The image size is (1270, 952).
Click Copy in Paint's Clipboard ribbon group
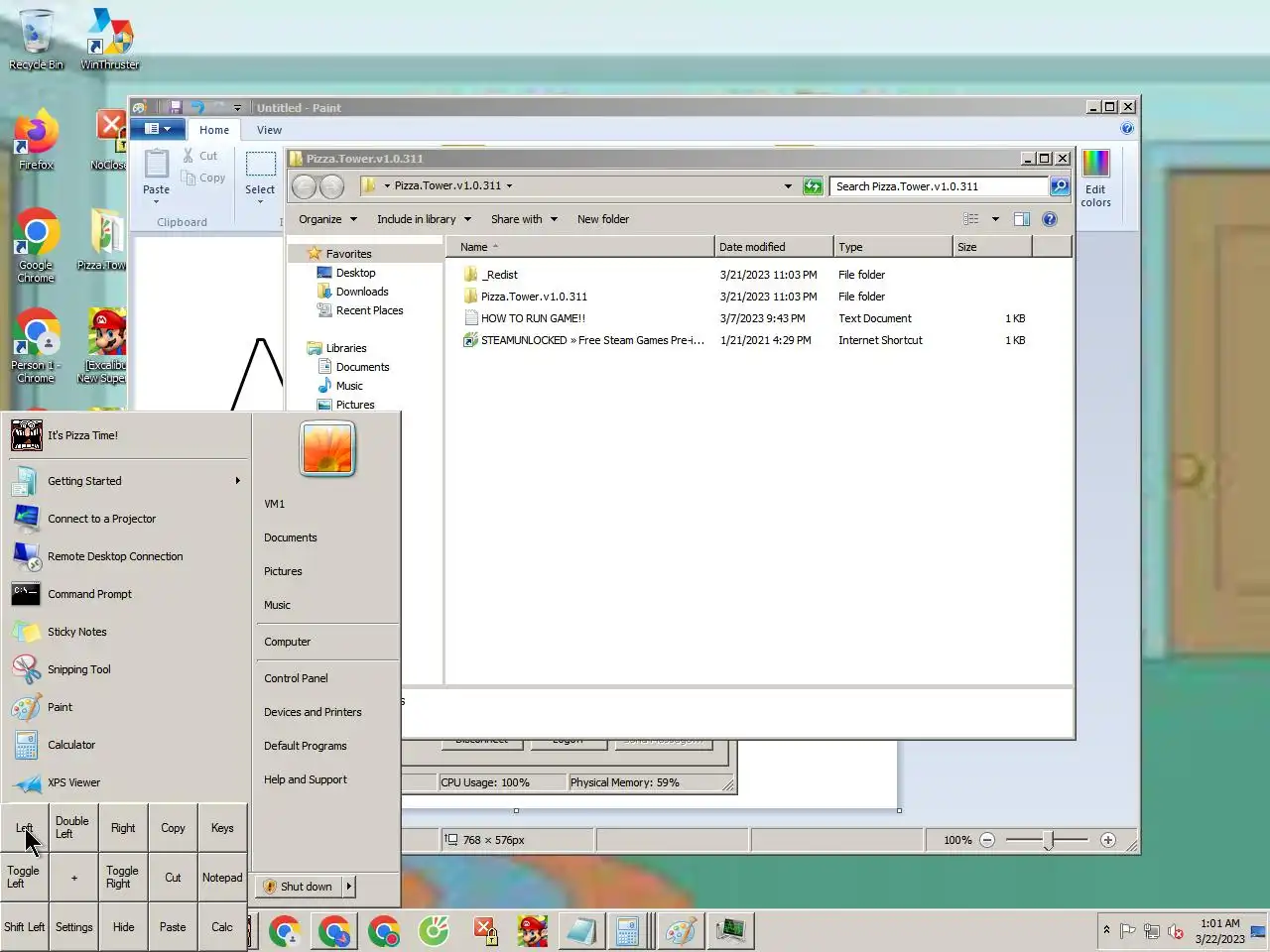[203, 178]
